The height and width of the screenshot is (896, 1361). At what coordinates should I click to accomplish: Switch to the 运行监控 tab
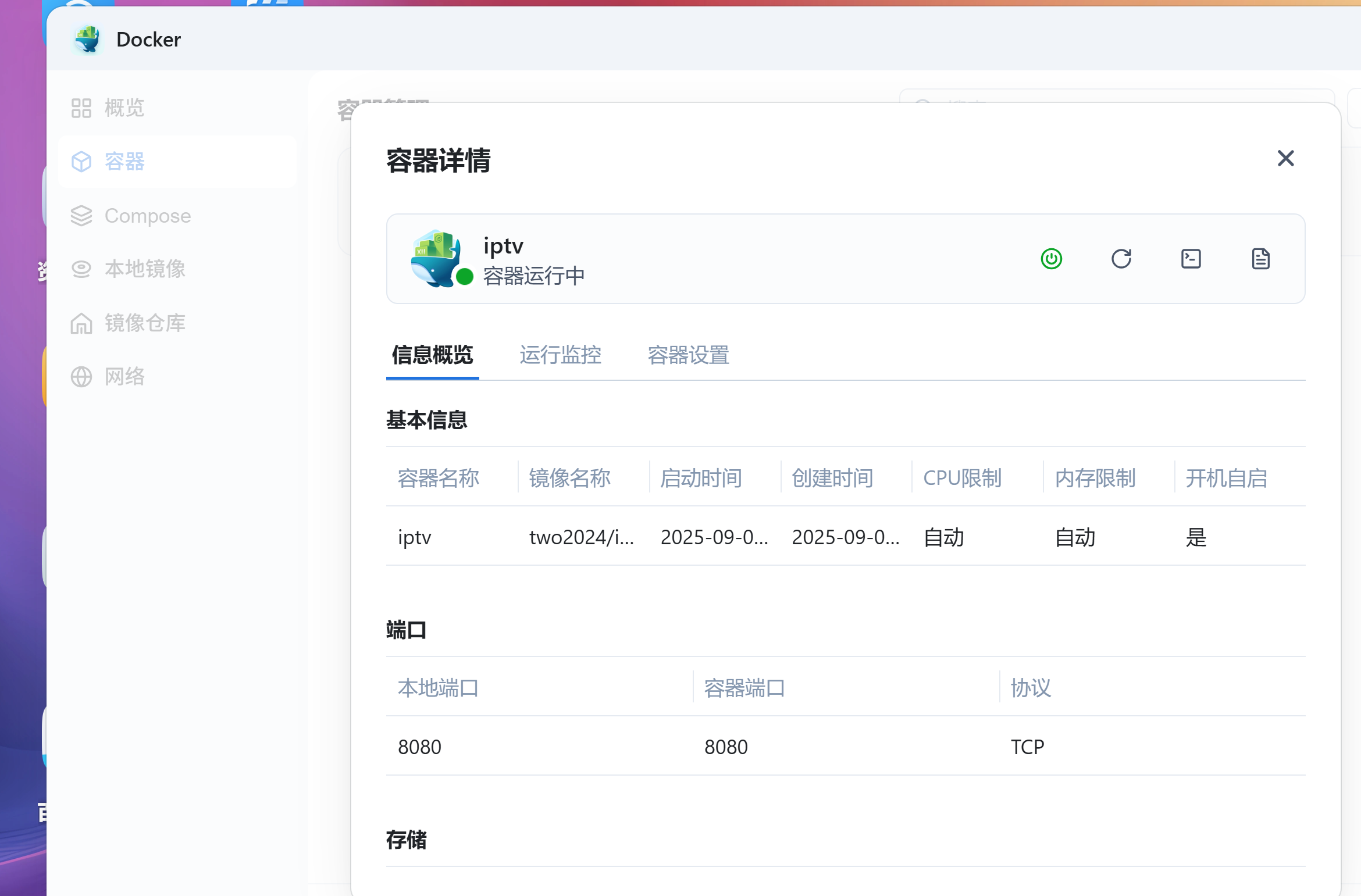[x=560, y=355]
